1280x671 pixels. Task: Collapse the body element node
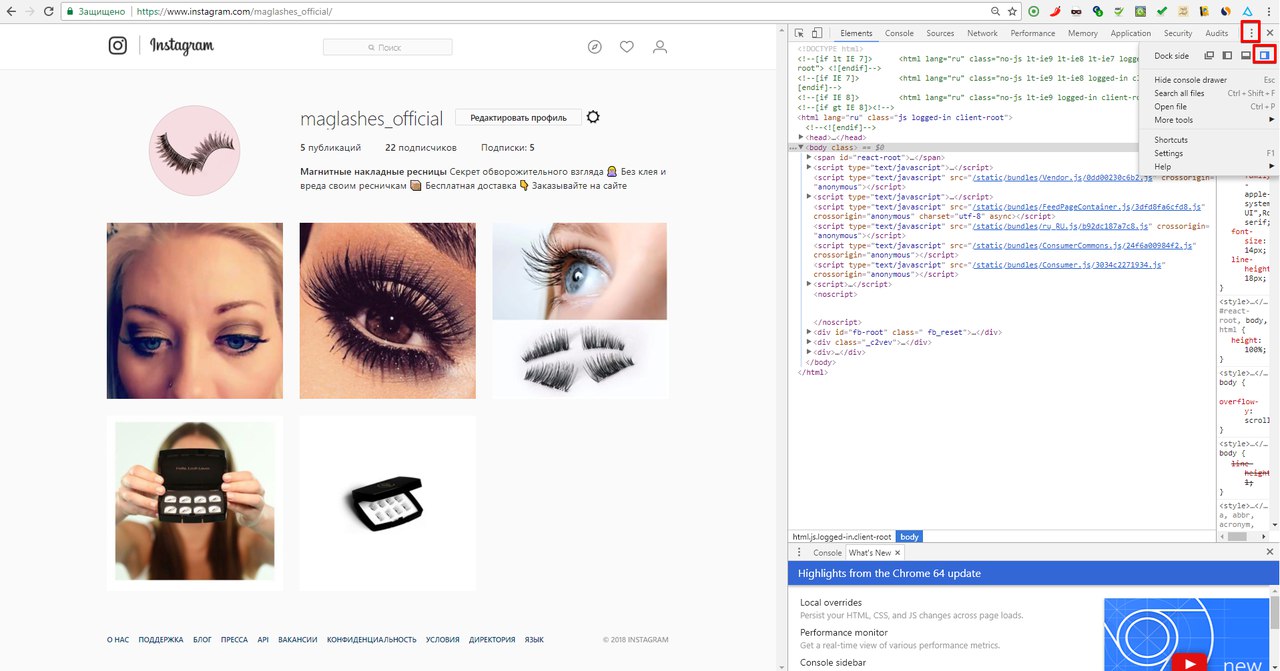802,148
